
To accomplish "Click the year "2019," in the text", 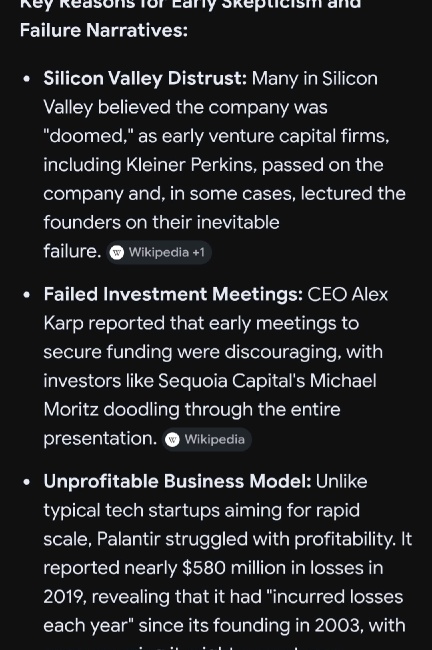I will coord(65,597).
